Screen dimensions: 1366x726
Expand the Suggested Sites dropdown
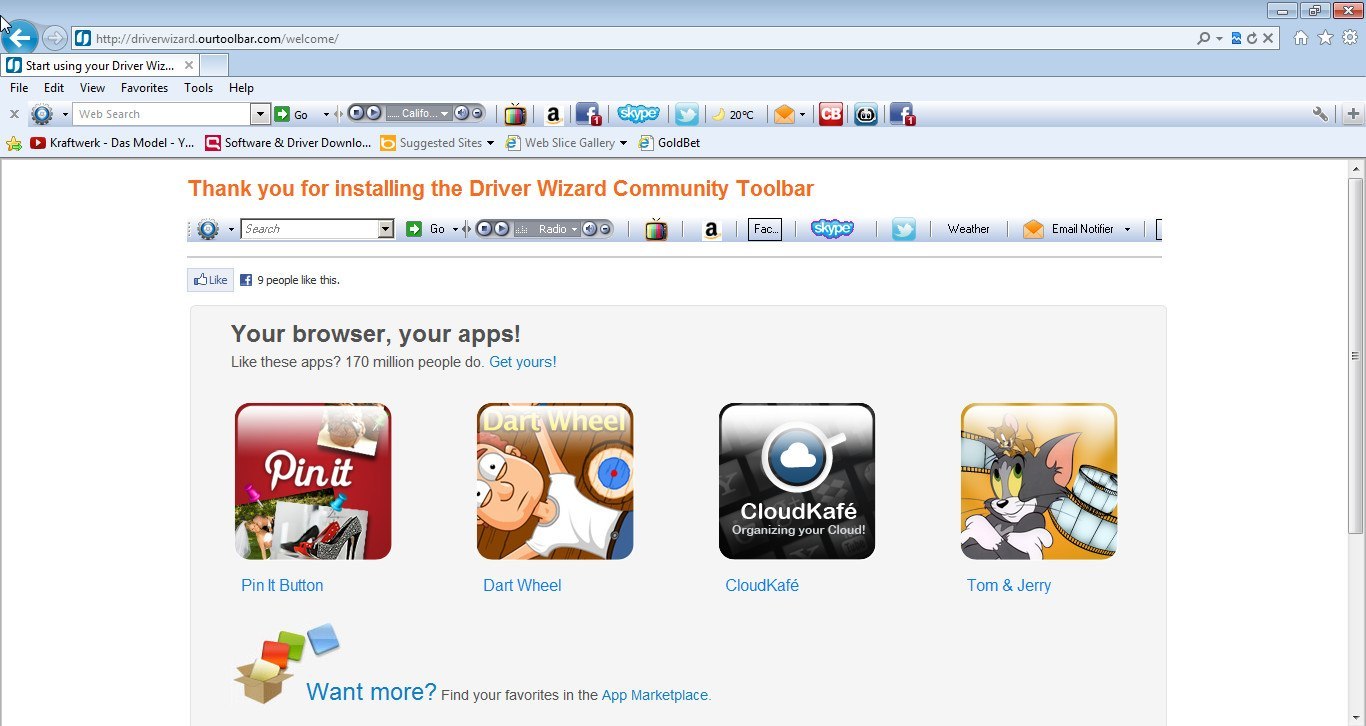tap(490, 143)
